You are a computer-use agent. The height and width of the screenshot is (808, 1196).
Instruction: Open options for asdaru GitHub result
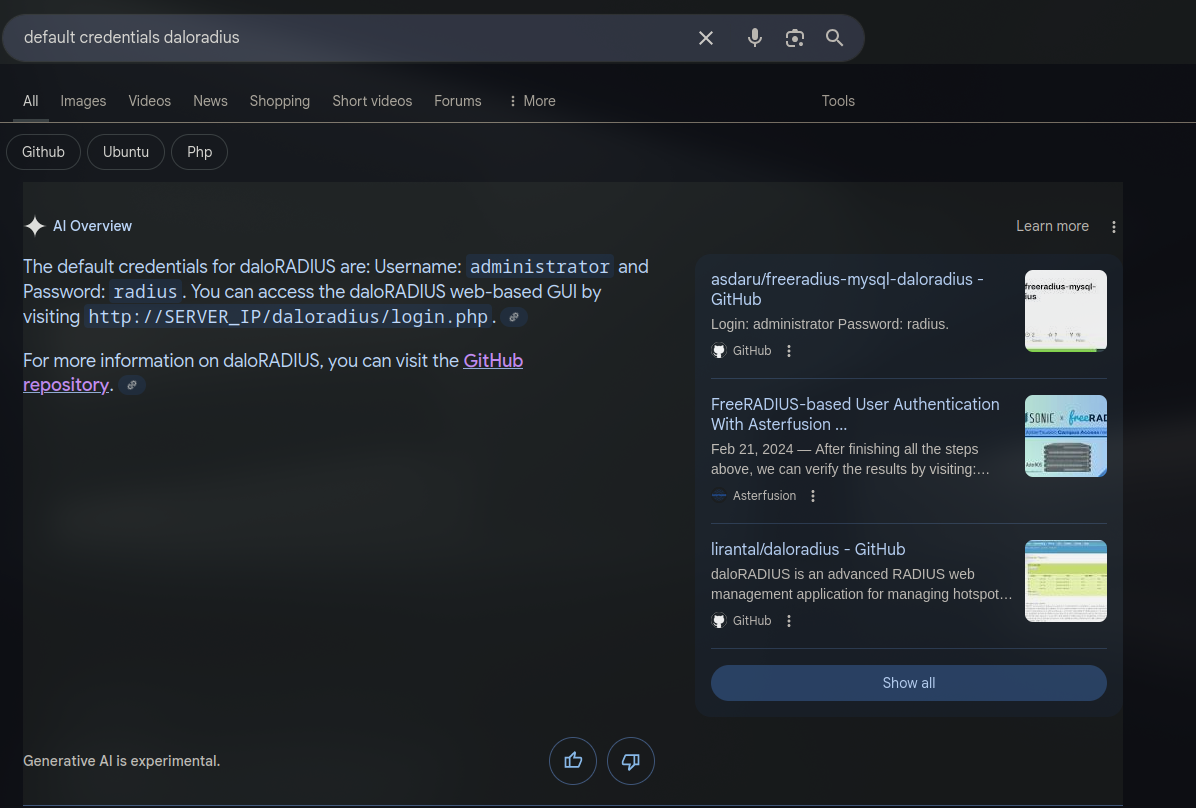pyautogui.click(x=789, y=351)
